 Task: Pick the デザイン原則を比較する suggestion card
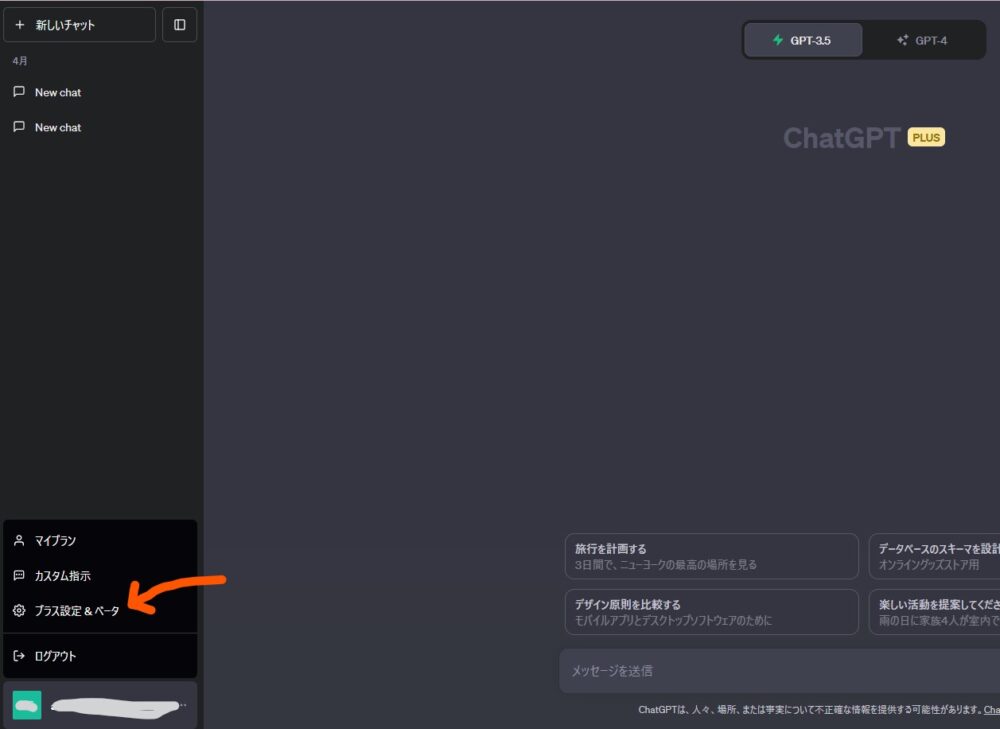pyautogui.click(x=711, y=612)
